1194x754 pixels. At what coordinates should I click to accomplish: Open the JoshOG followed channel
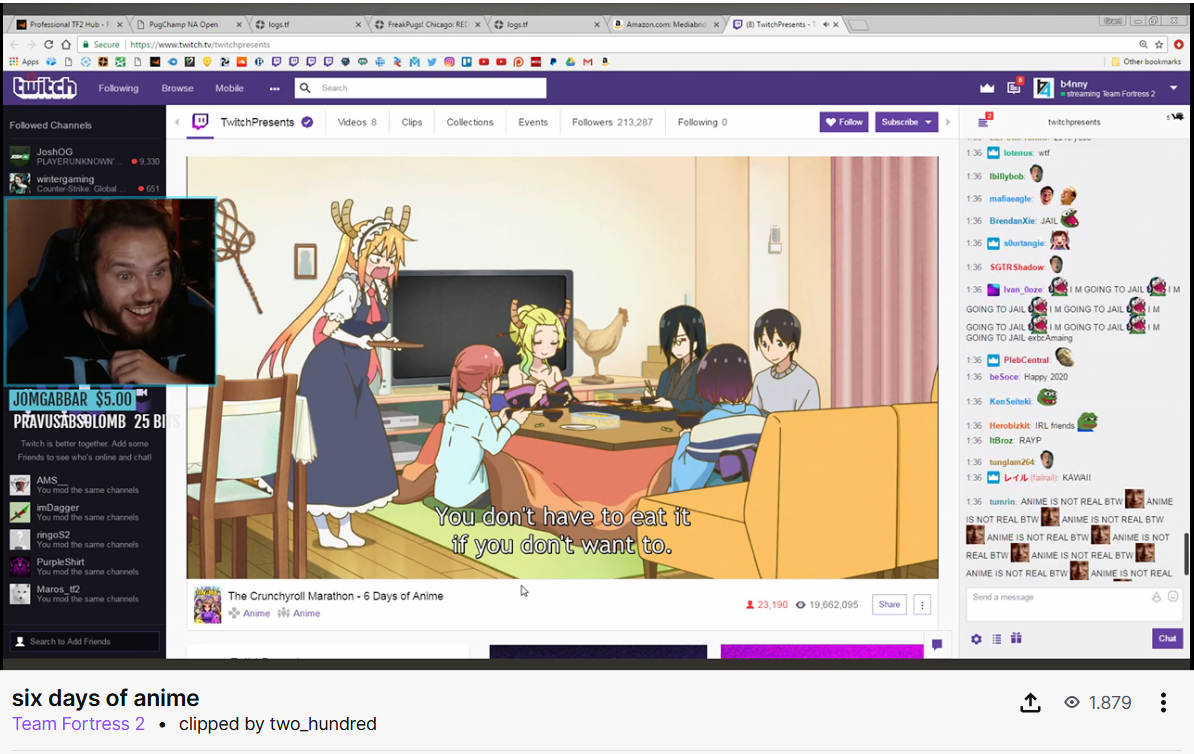(x=84, y=156)
